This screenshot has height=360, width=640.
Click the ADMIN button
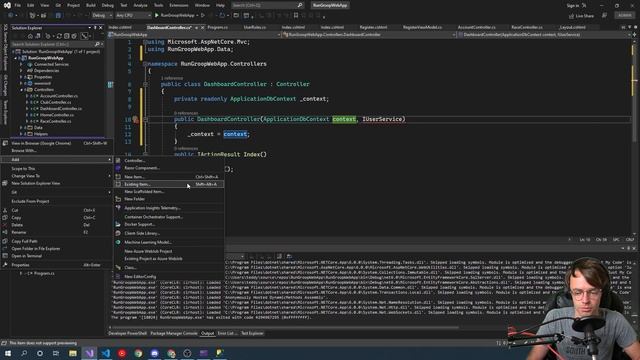tap(624, 16)
